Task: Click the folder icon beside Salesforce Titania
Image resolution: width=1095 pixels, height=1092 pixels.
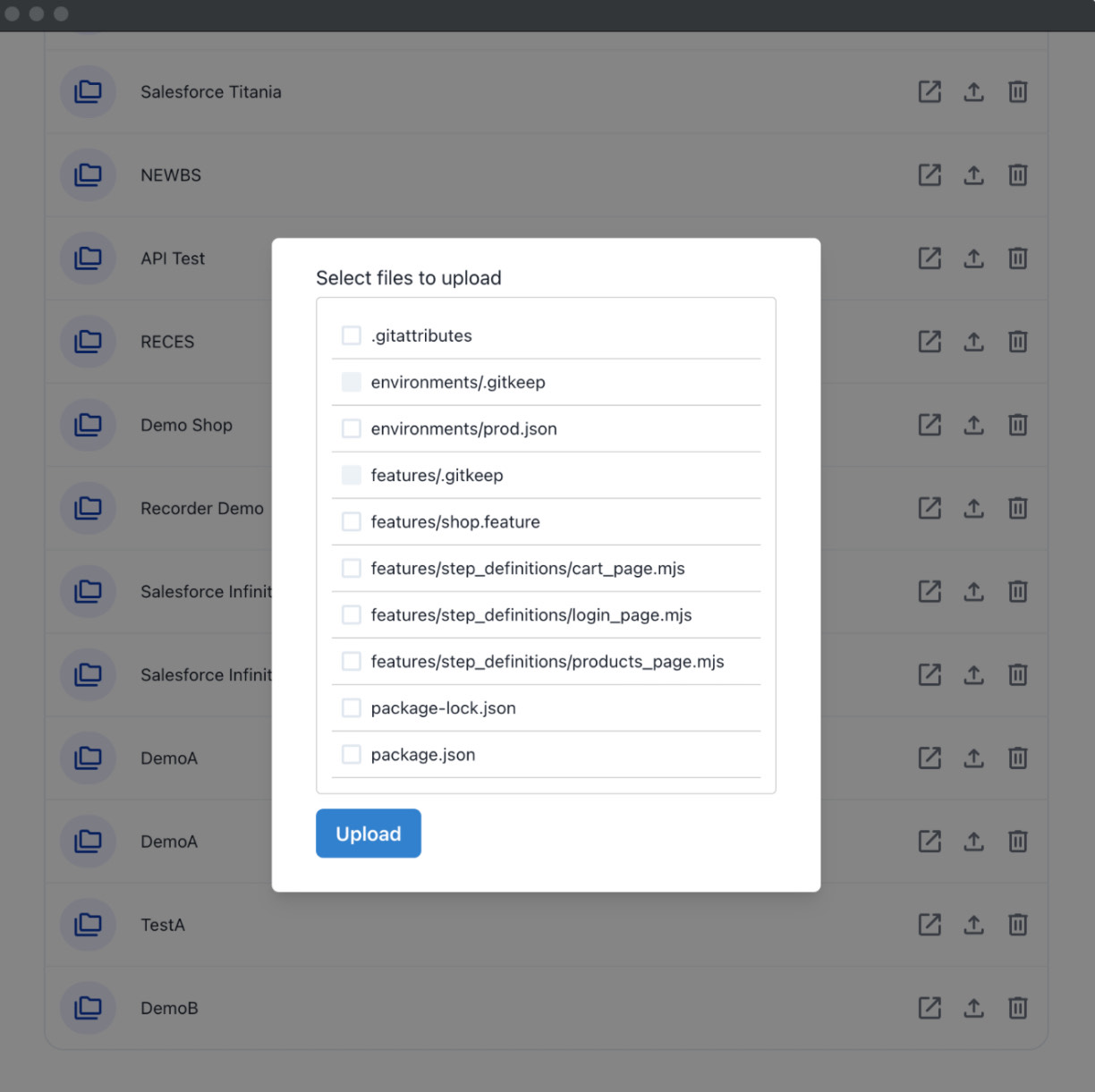Action: [x=88, y=92]
